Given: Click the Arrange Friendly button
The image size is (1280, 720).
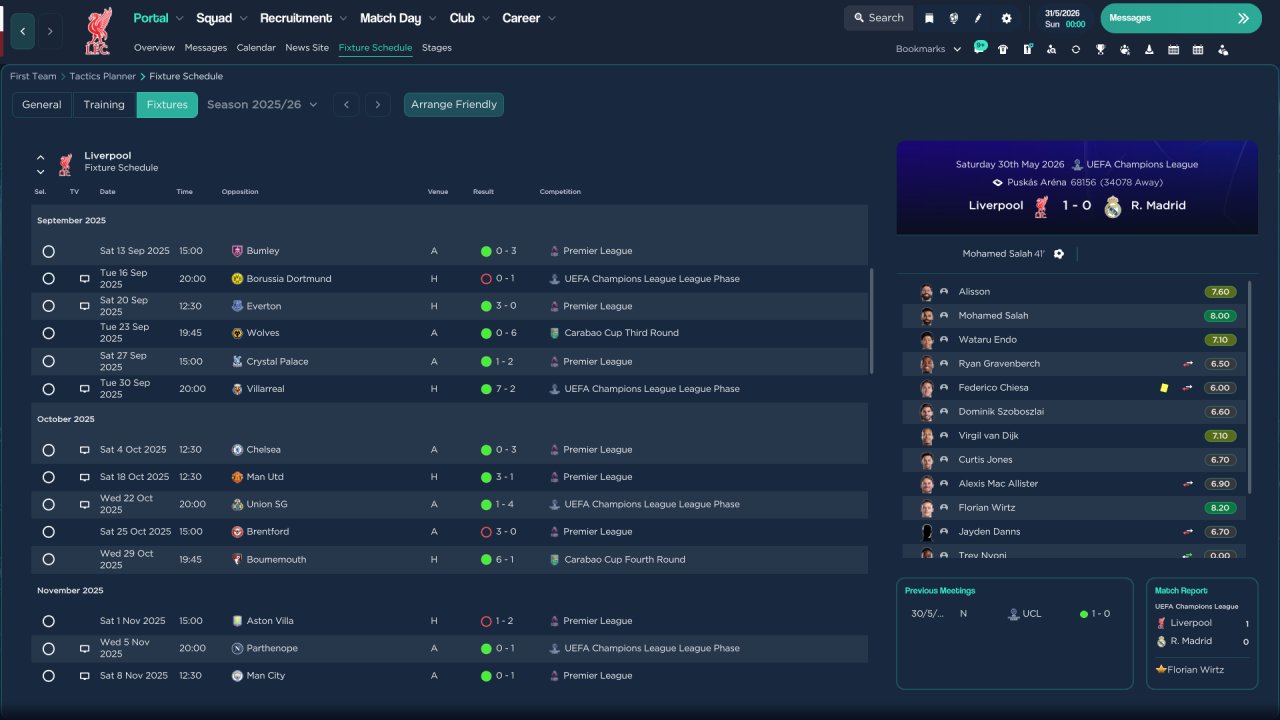Looking at the screenshot, I should [454, 104].
